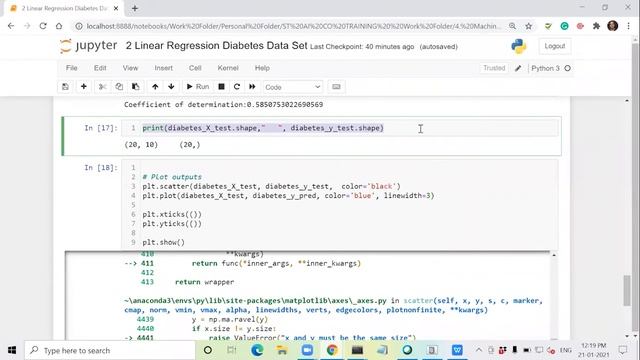The height and width of the screenshot is (360, 640).
Task: Show hidden system tray icons
Action: pos(479,350)
